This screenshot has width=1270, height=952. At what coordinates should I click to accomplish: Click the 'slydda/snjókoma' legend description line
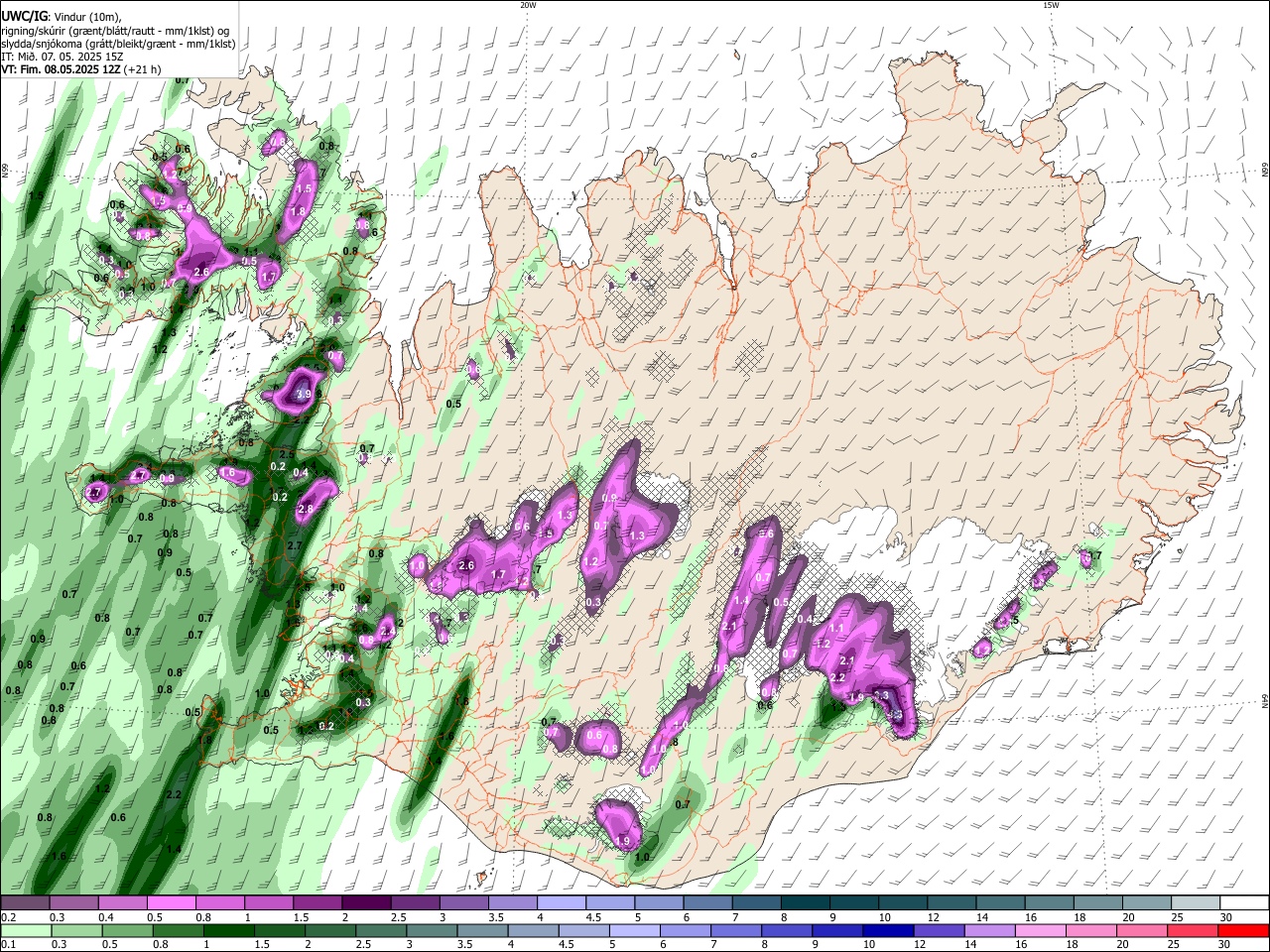(x=118, y=44)
